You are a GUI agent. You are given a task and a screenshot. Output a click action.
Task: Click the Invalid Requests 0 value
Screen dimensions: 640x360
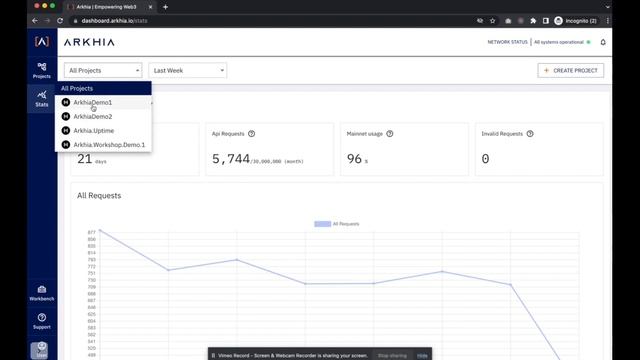point(485,158)
